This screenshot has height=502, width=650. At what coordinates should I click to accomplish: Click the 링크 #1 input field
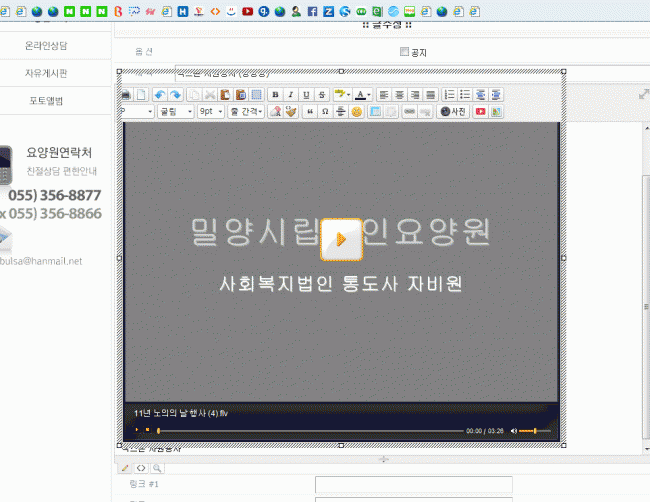click(414, 484)
